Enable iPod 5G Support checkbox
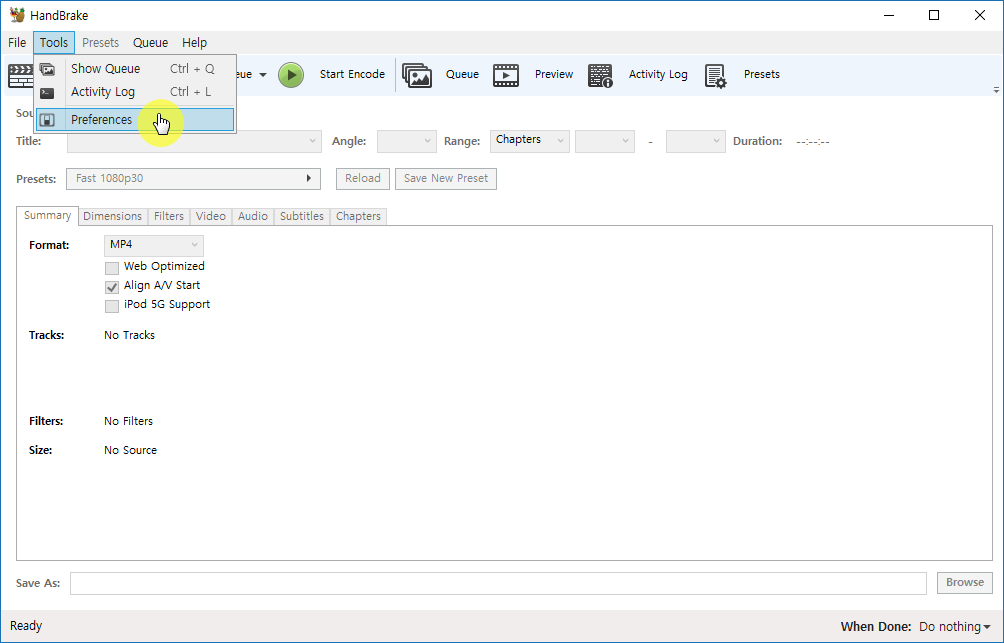This screenshot has width=1004, height=643. click(112, 306)
